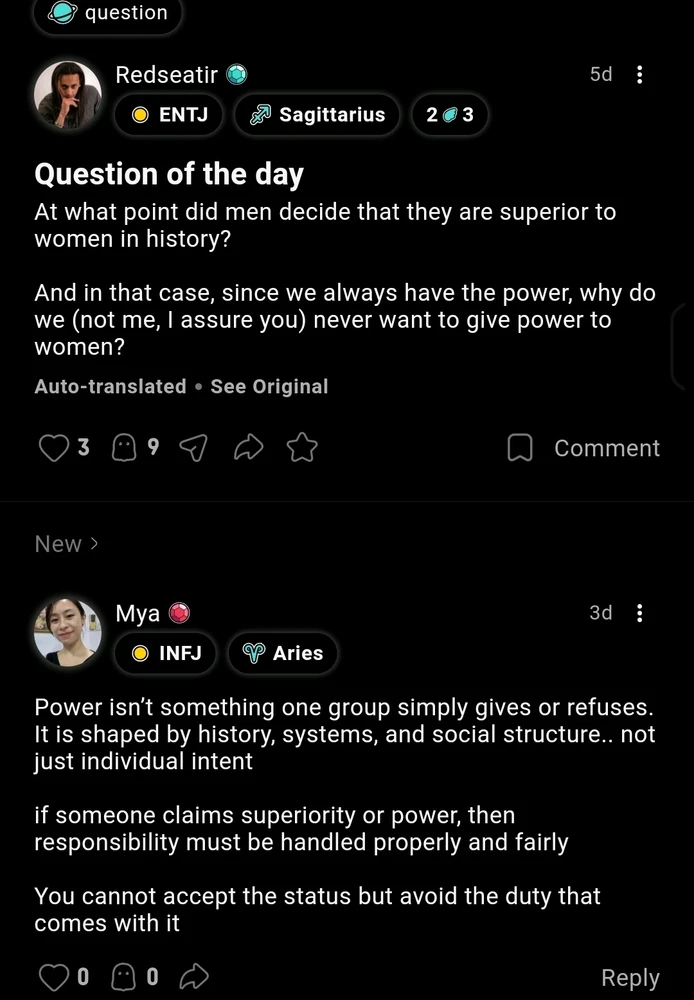Select the Sagittarius zodiac tag

click(317, 115)
